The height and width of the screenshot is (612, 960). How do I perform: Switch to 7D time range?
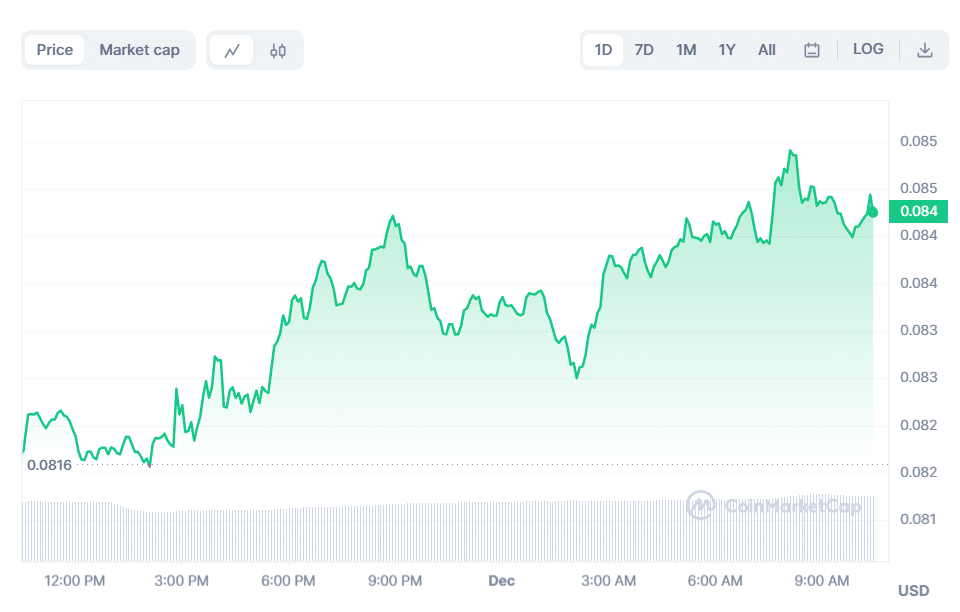point(644,50)
